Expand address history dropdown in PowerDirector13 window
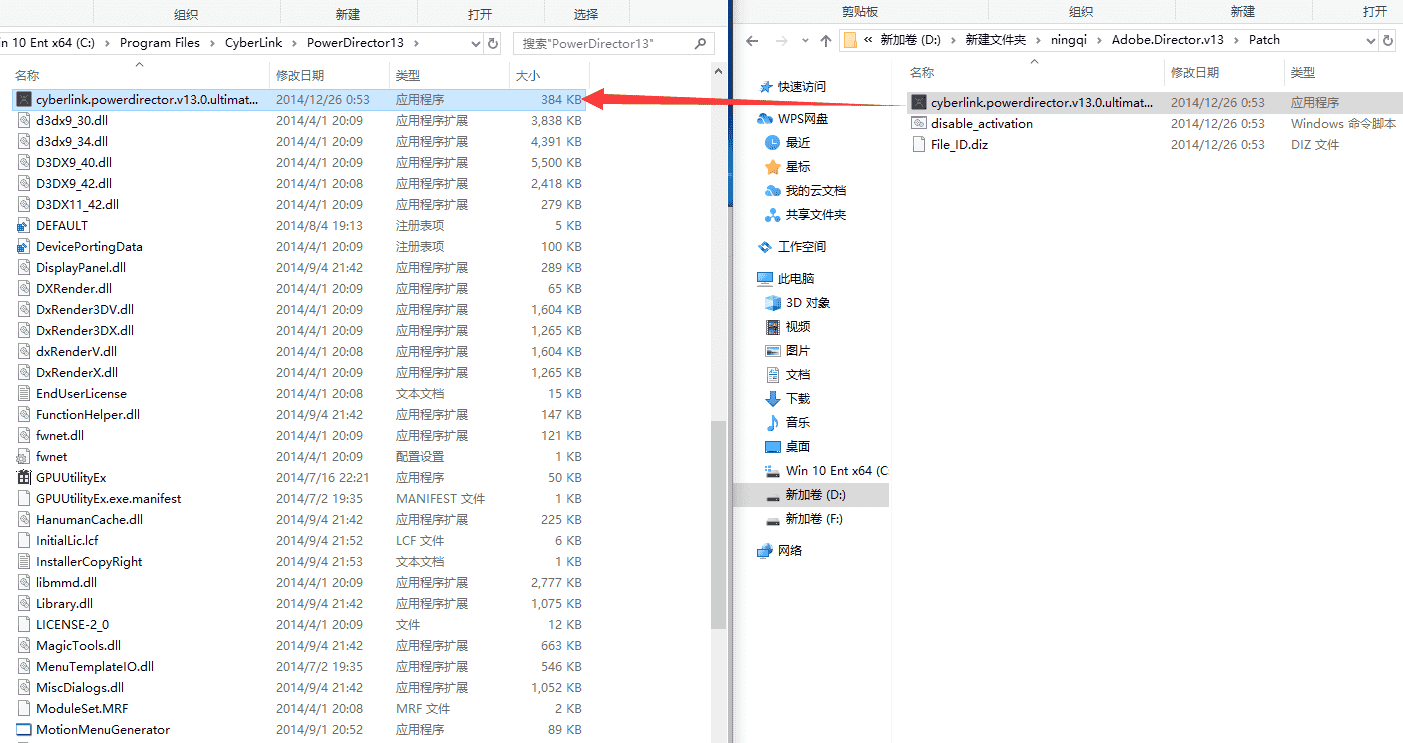The image size is (1403, 743). [x=474, y=44]
